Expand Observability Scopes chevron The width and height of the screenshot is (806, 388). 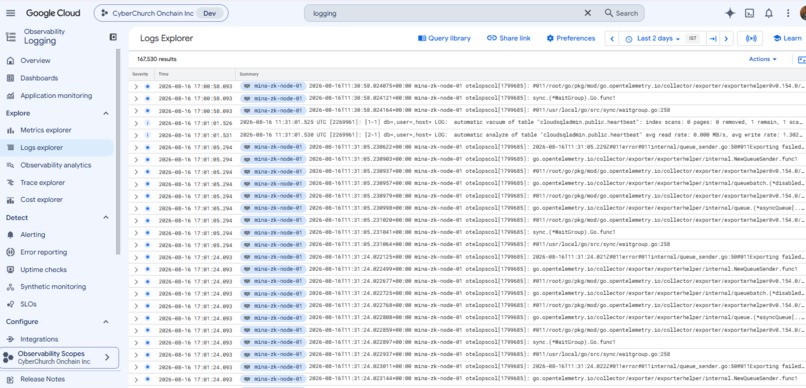pos(107,357)
